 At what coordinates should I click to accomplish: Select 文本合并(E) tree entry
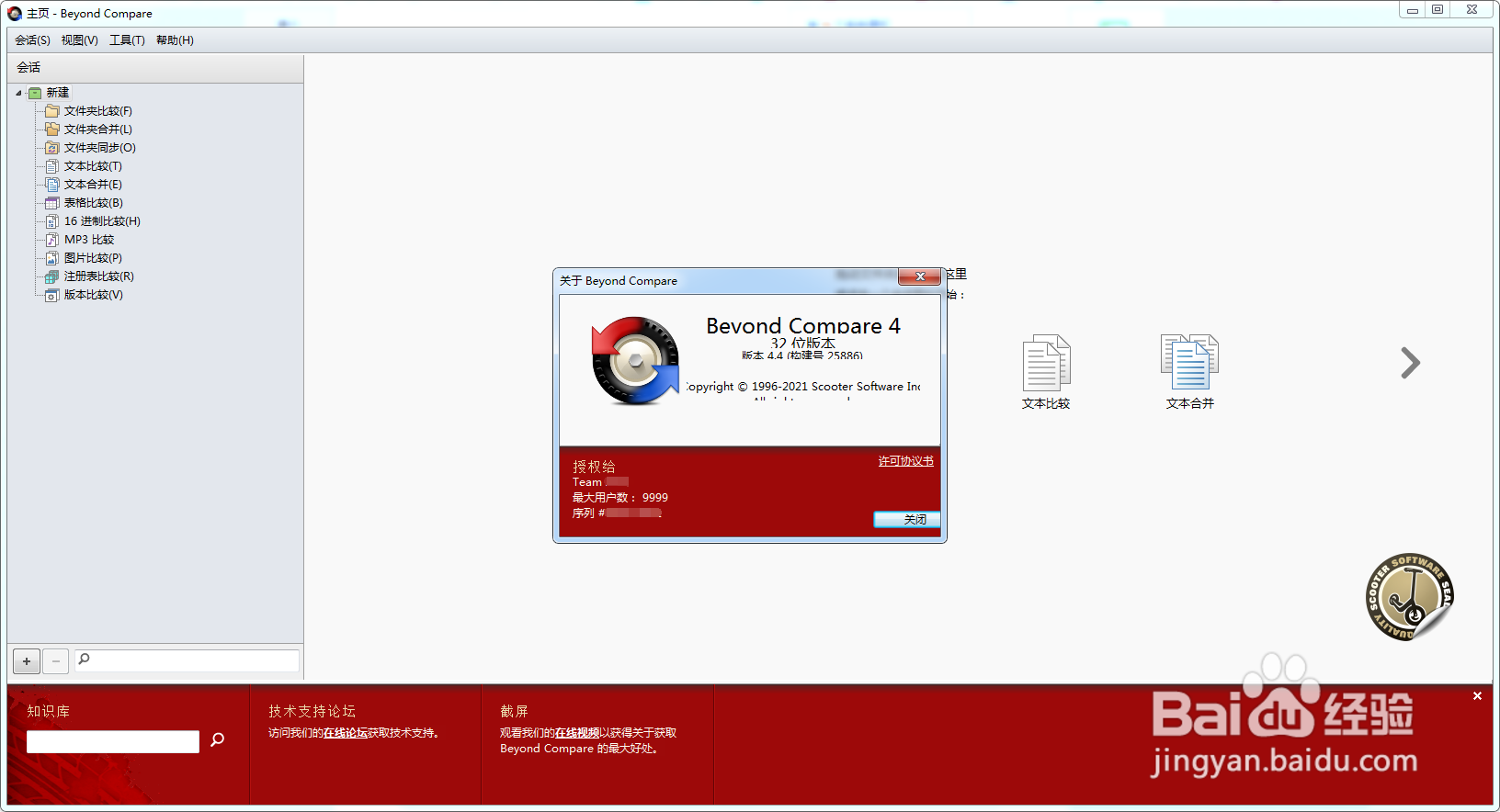pos(93,185)
